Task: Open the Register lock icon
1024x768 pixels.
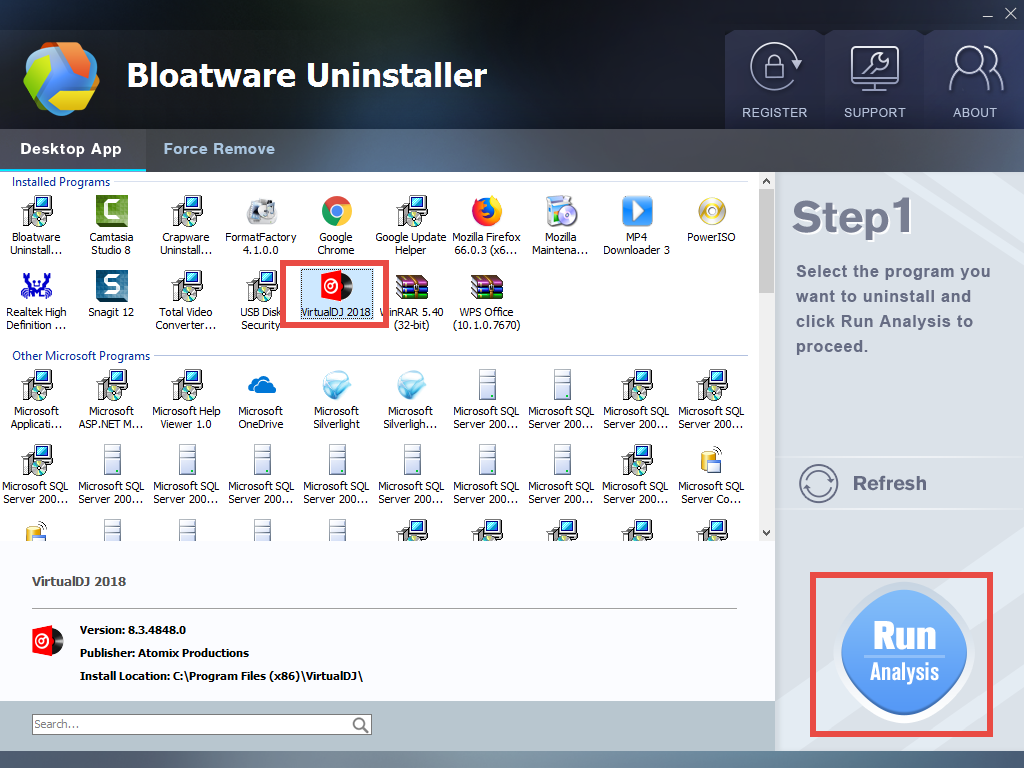Action: tap(775, 68)
